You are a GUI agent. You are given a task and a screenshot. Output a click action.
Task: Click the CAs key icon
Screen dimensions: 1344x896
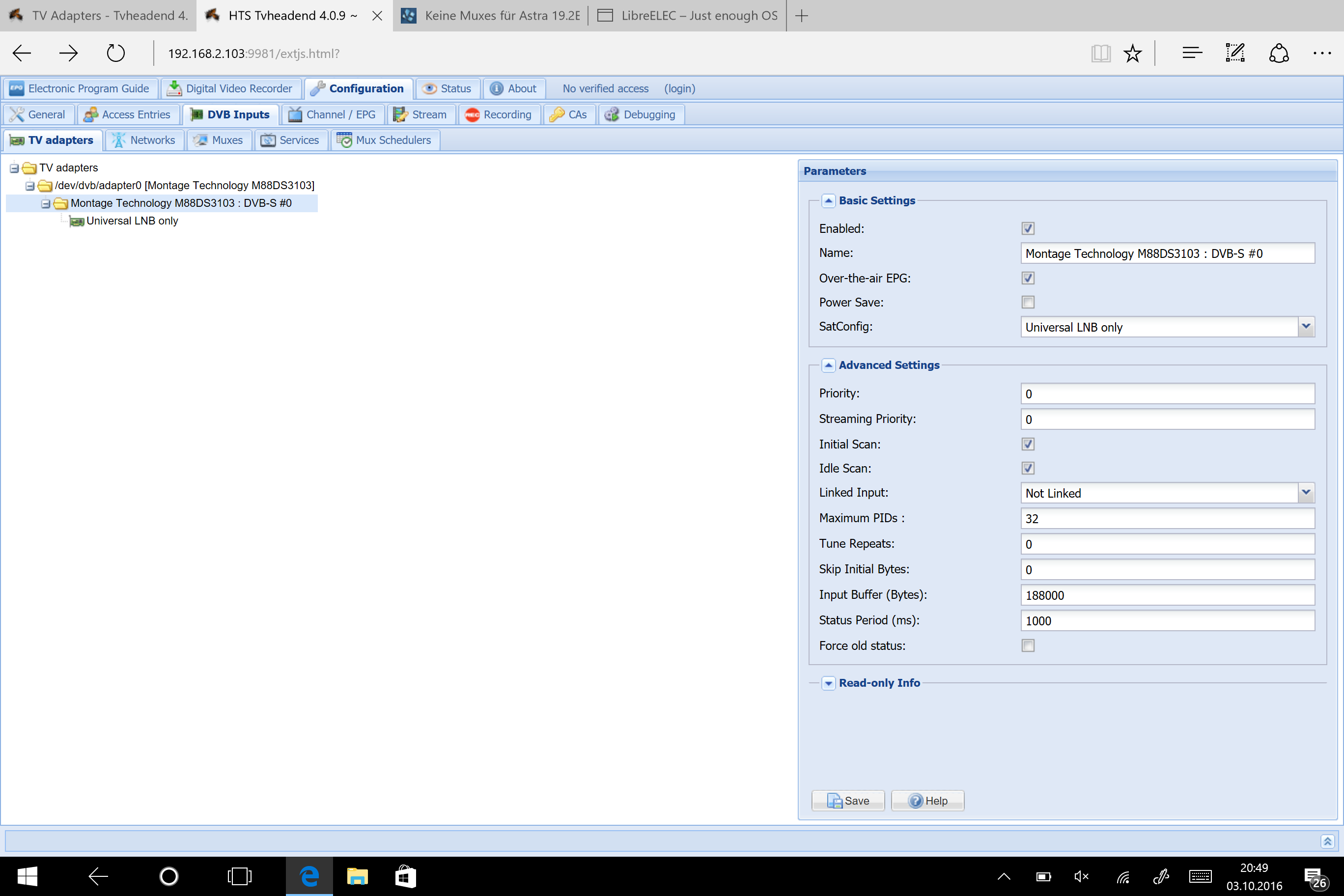click(557, 114)
